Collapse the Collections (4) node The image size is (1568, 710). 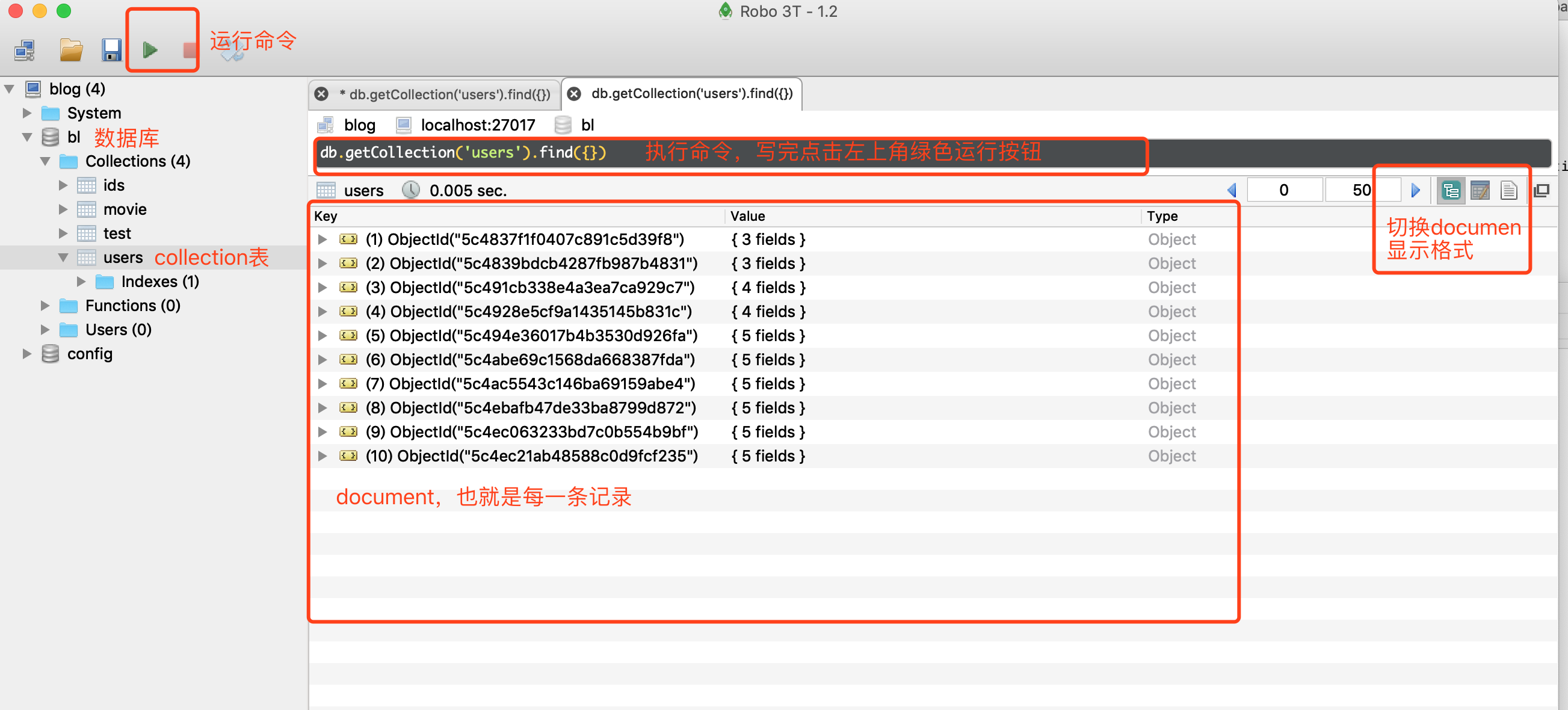45,161
